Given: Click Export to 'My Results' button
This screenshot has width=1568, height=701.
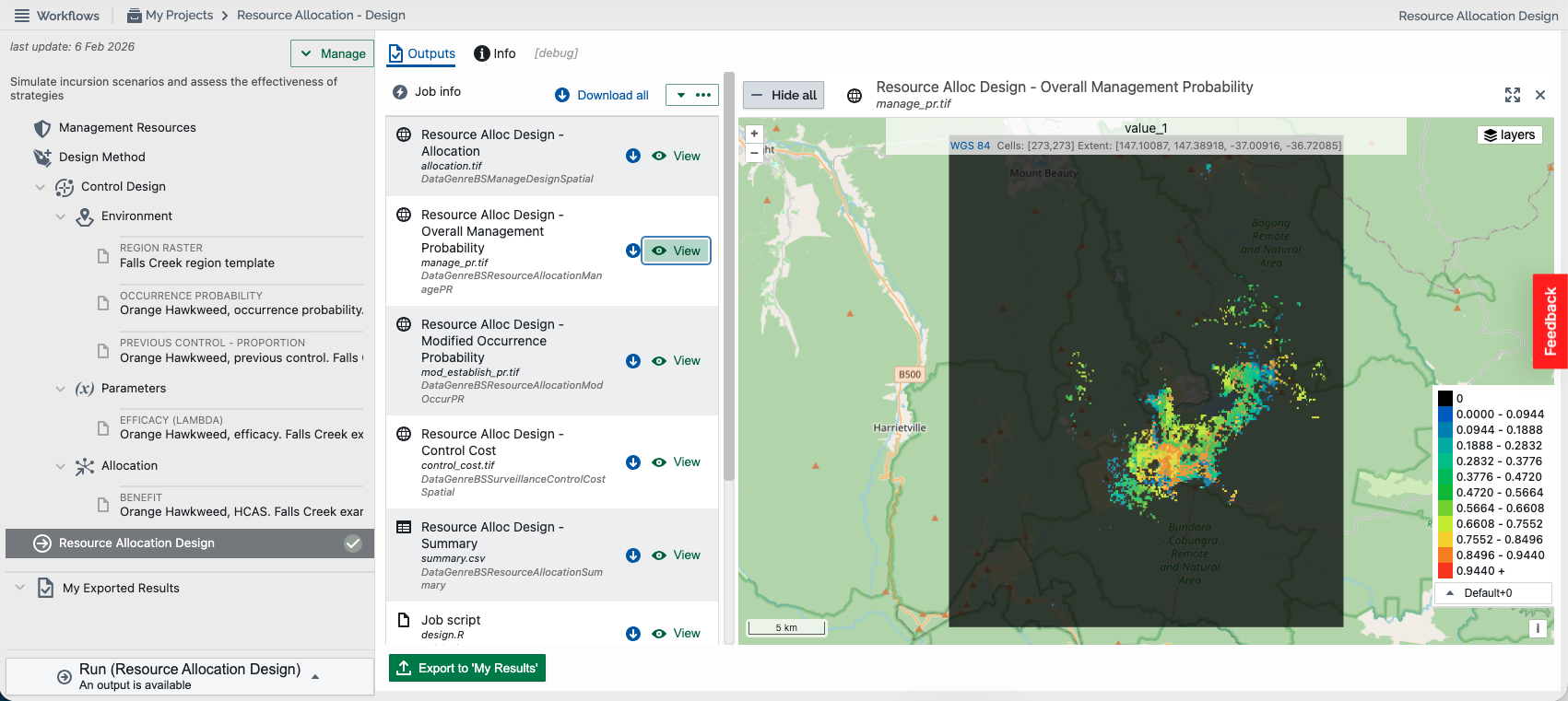Looking at the screenshot, I should click(x=467, y=668).
